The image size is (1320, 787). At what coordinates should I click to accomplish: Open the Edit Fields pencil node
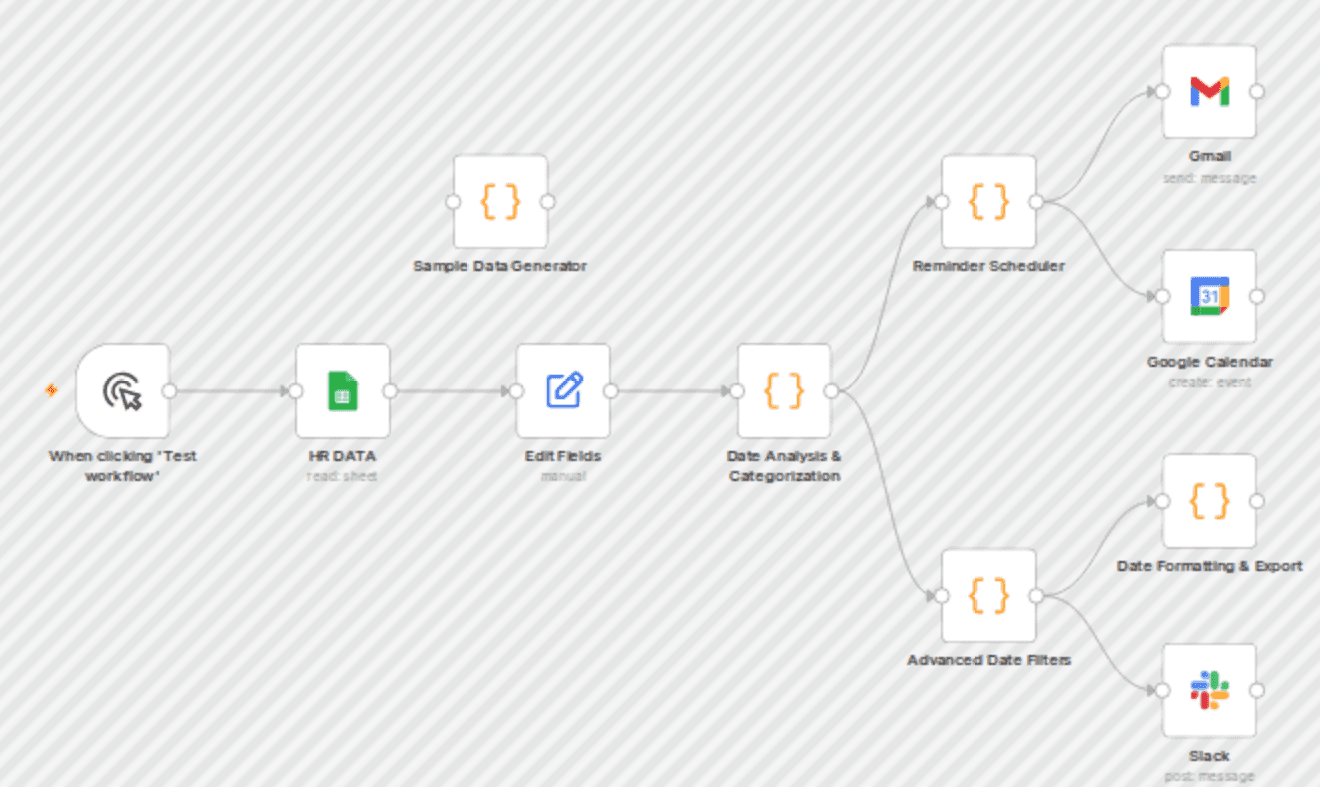(x=563, y=391)
